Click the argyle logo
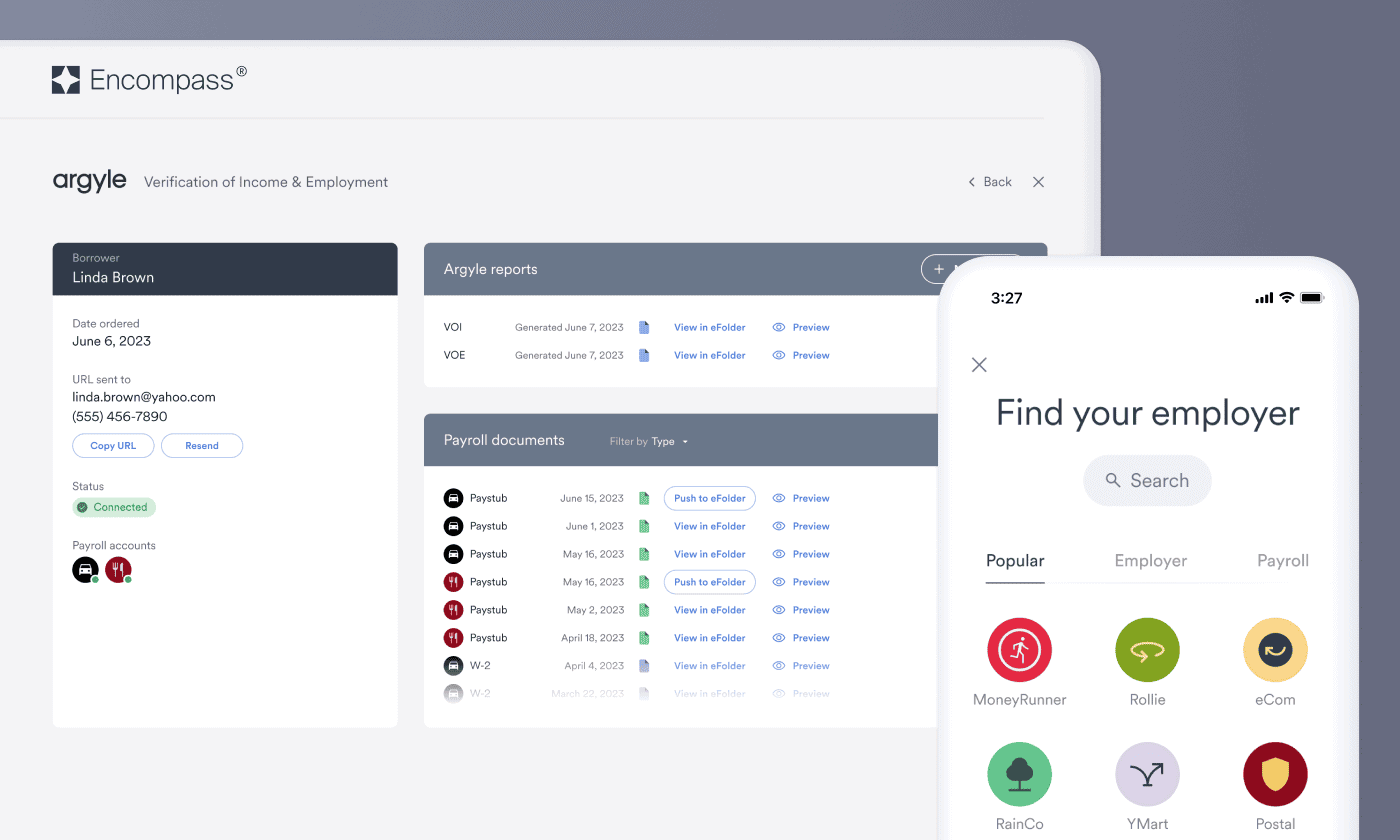Image resolution: width=1400 pixels, height=840 pixels. tap(90, 181)
